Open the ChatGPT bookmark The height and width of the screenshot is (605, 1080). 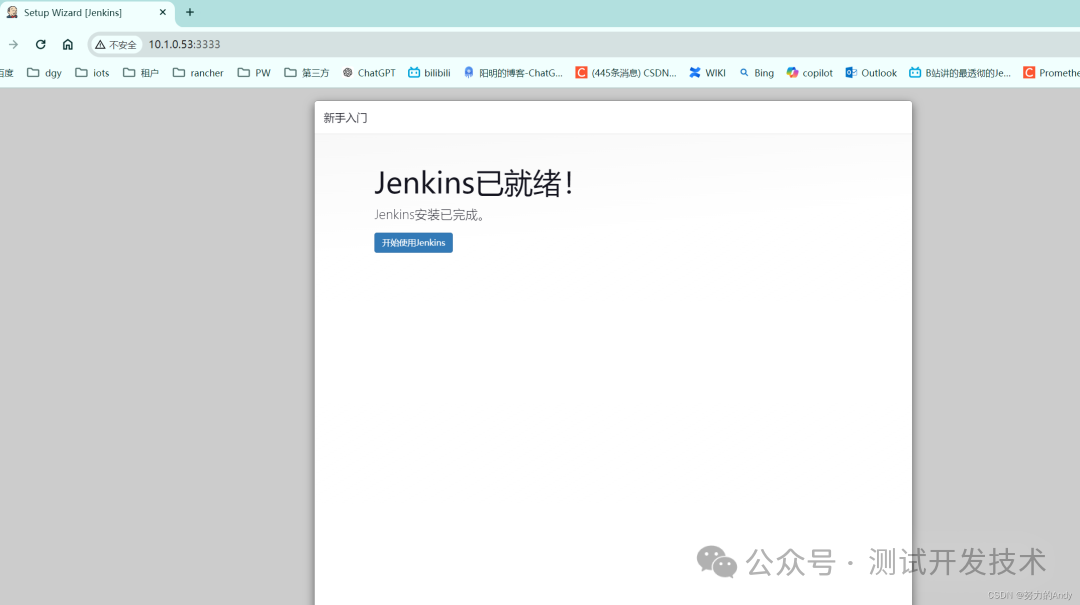(369, 72)
